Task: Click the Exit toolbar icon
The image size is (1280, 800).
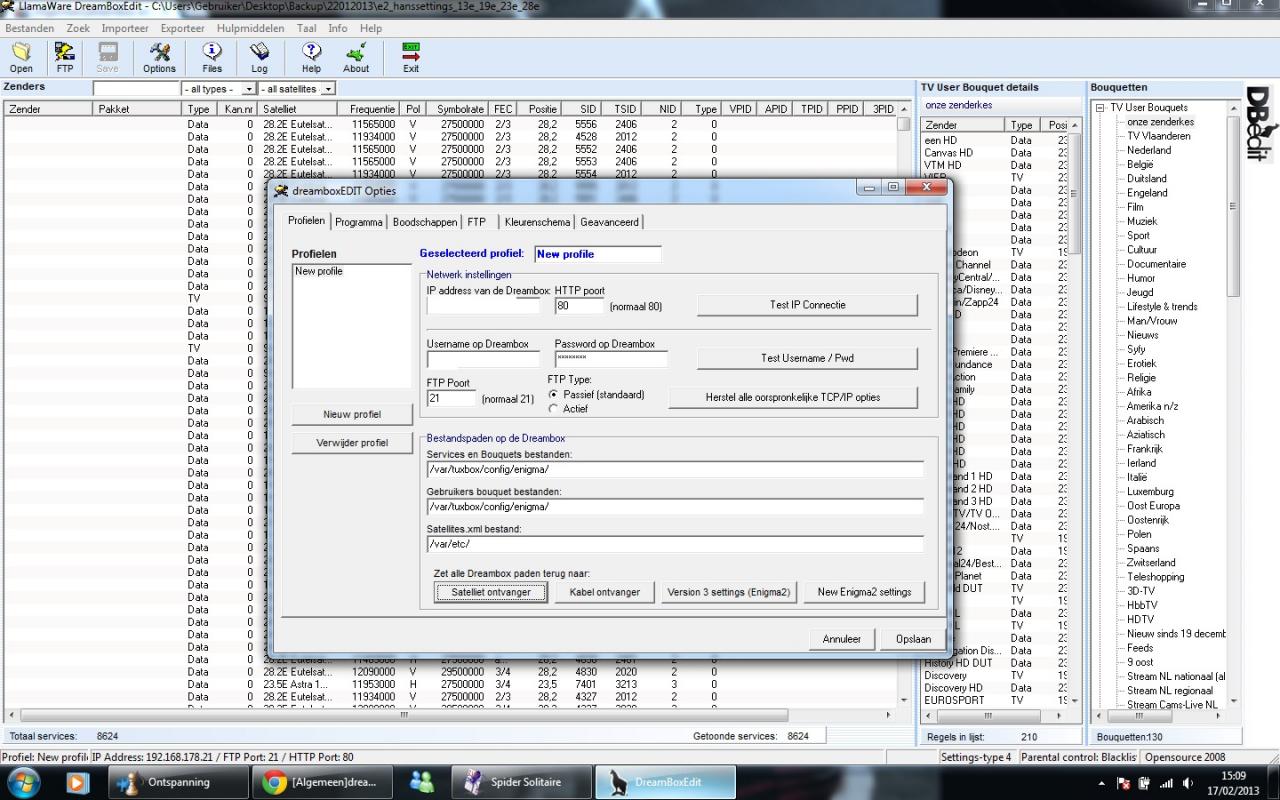Action: [x=411, y=57]
